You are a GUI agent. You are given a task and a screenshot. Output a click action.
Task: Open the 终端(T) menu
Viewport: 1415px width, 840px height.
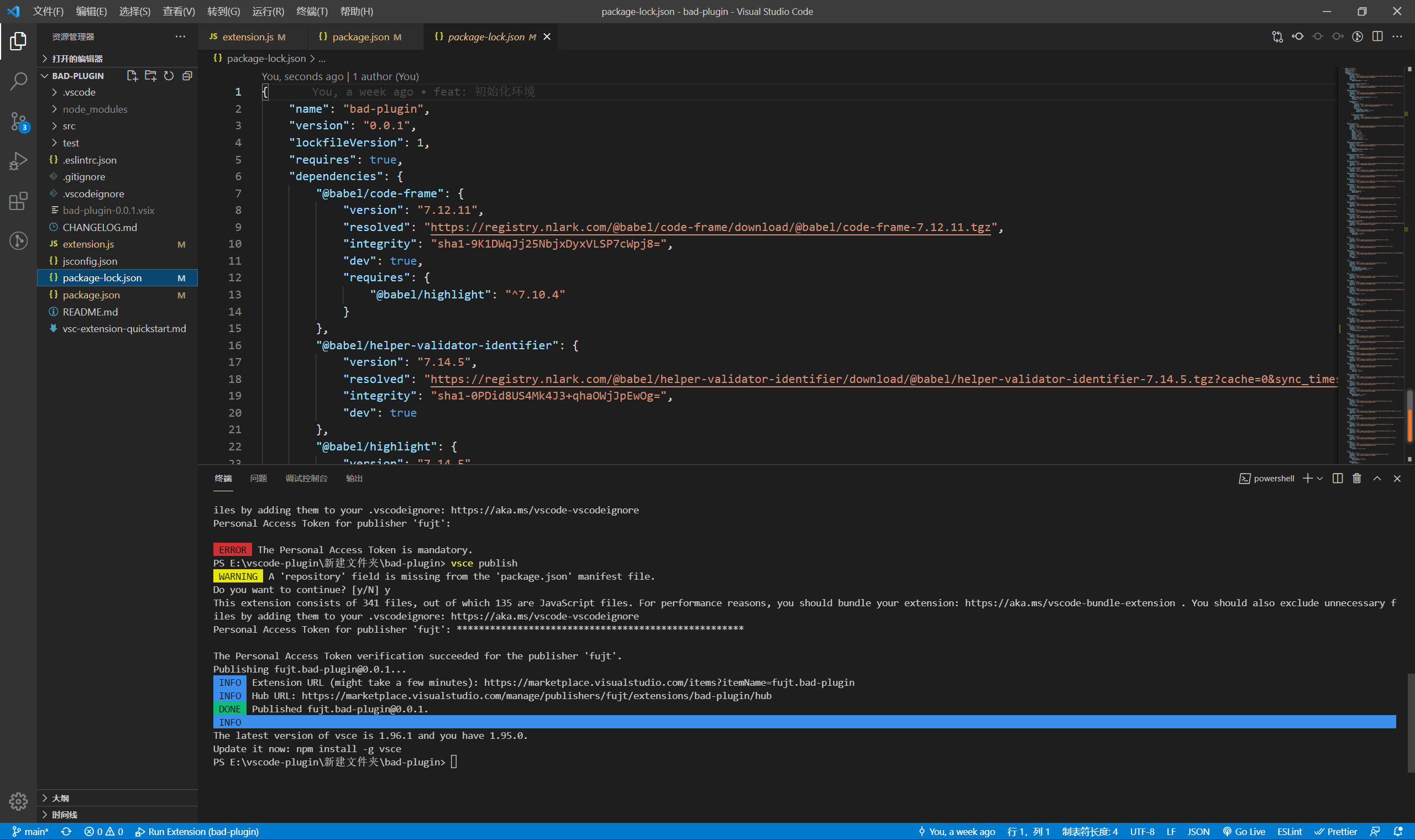[312, 11]
